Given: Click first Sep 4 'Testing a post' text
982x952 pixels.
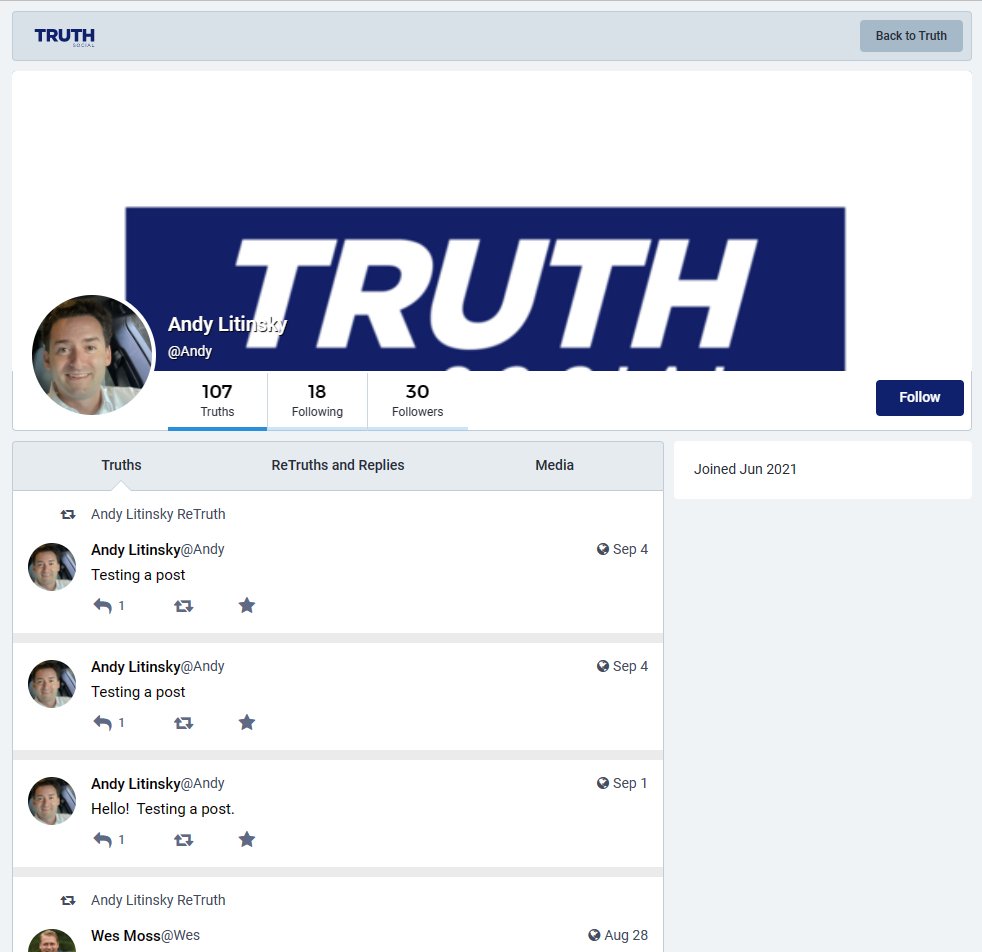Looking at the screenshot, I should point(138,575).
